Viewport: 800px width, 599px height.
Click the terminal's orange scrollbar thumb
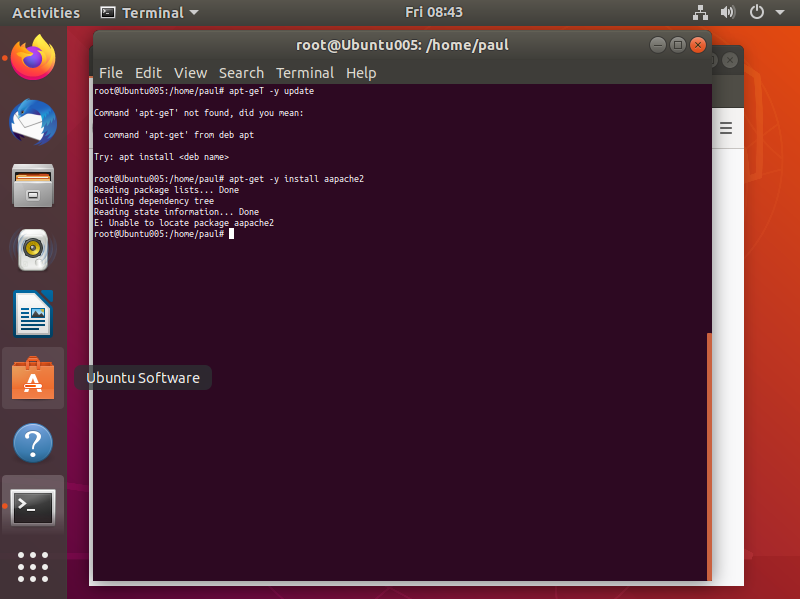709,457
